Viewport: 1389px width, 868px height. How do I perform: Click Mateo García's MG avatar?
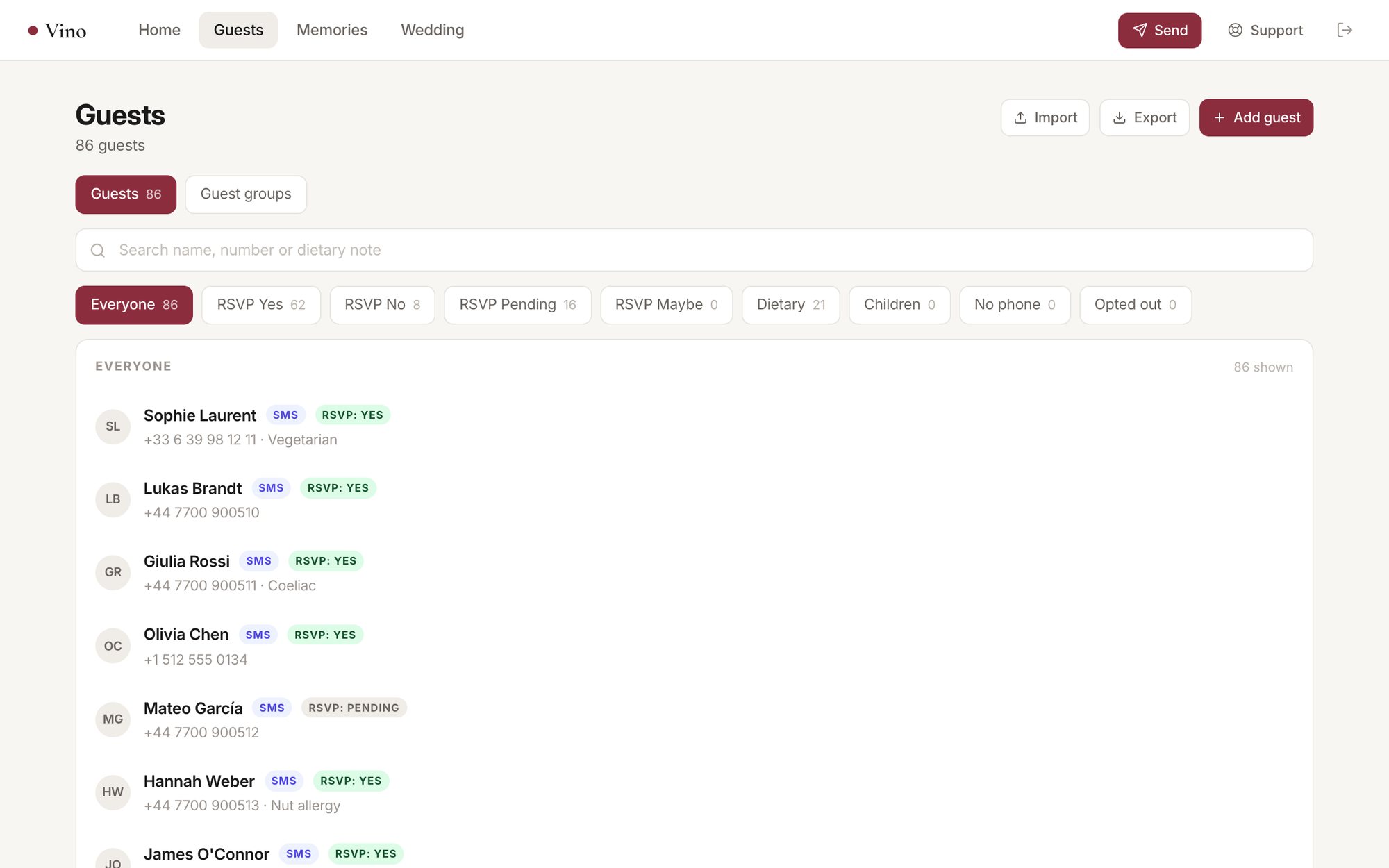click(113, 719)
